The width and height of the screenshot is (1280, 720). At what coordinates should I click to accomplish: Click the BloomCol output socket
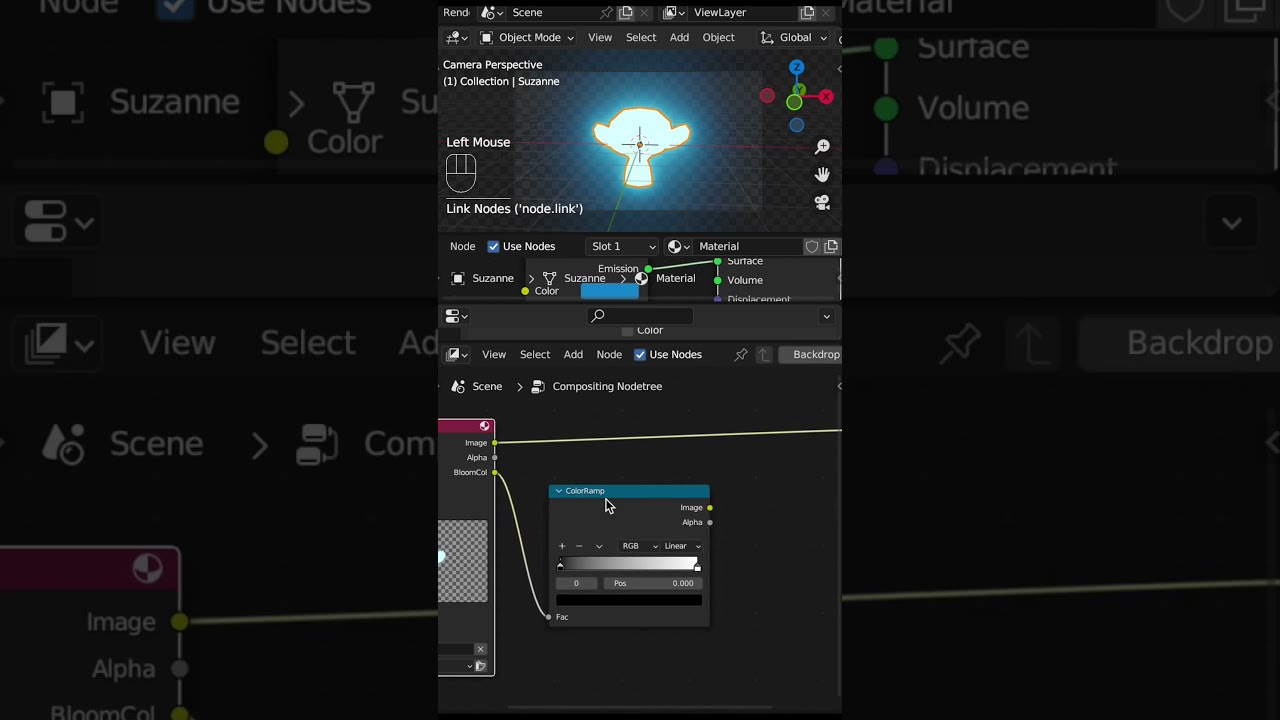coord(495,473)
